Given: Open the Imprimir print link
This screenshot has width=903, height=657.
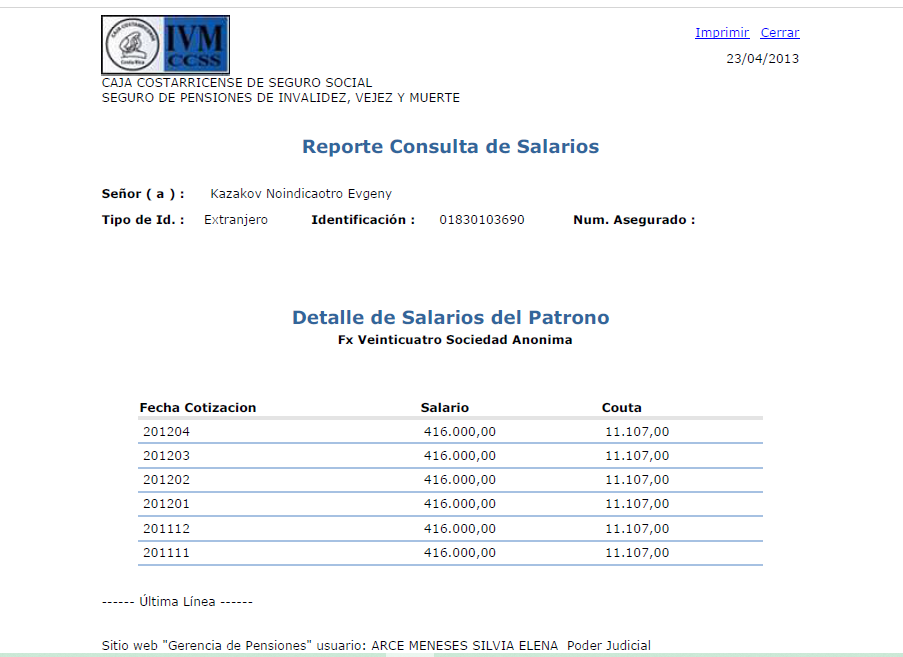Looking at the screenshot, I should 722,33.
